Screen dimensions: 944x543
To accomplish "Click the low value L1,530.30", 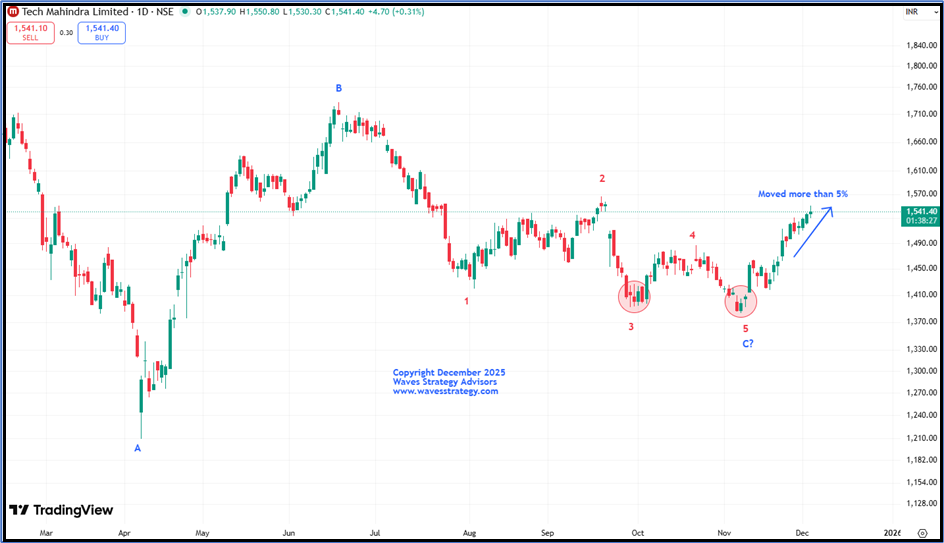I will 302,11.
